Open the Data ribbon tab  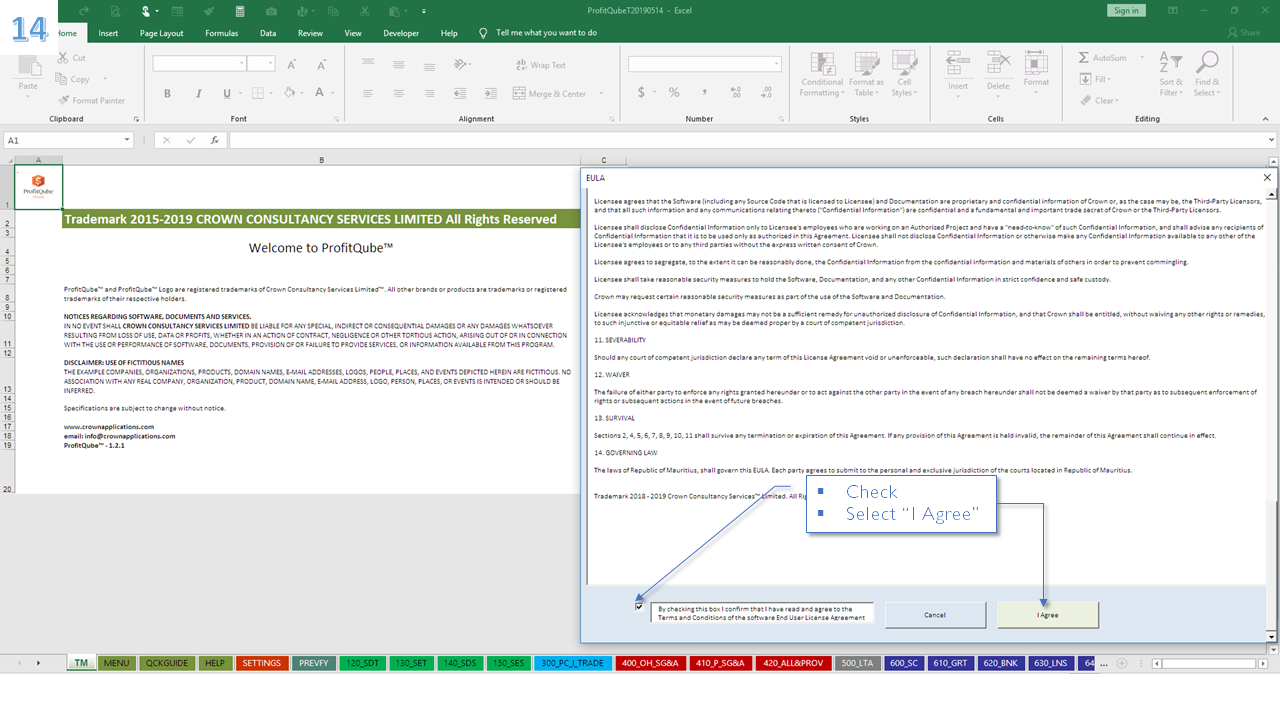tap(268, 33)
